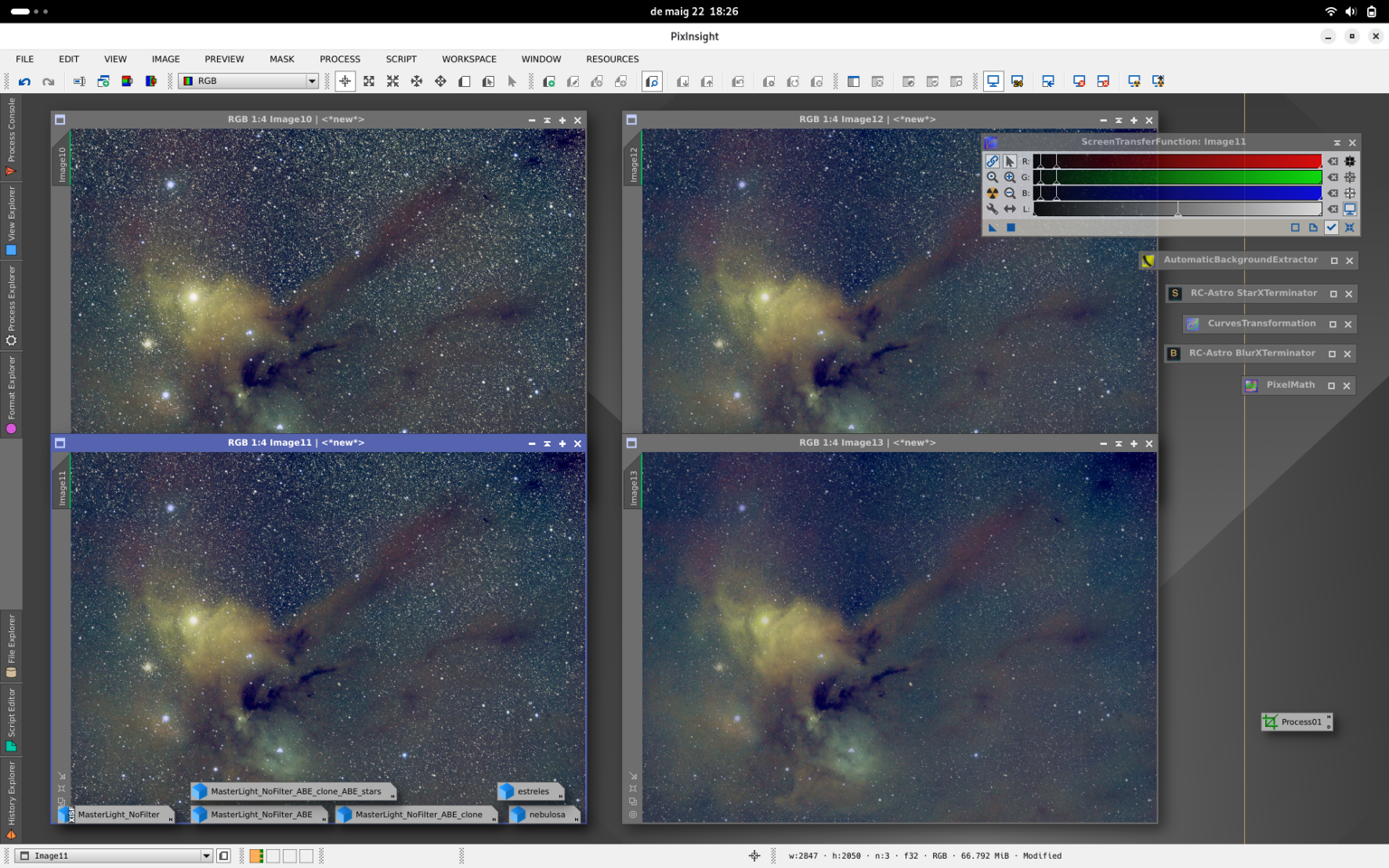Click the Image13 vertical view tab

pos(633,488)
